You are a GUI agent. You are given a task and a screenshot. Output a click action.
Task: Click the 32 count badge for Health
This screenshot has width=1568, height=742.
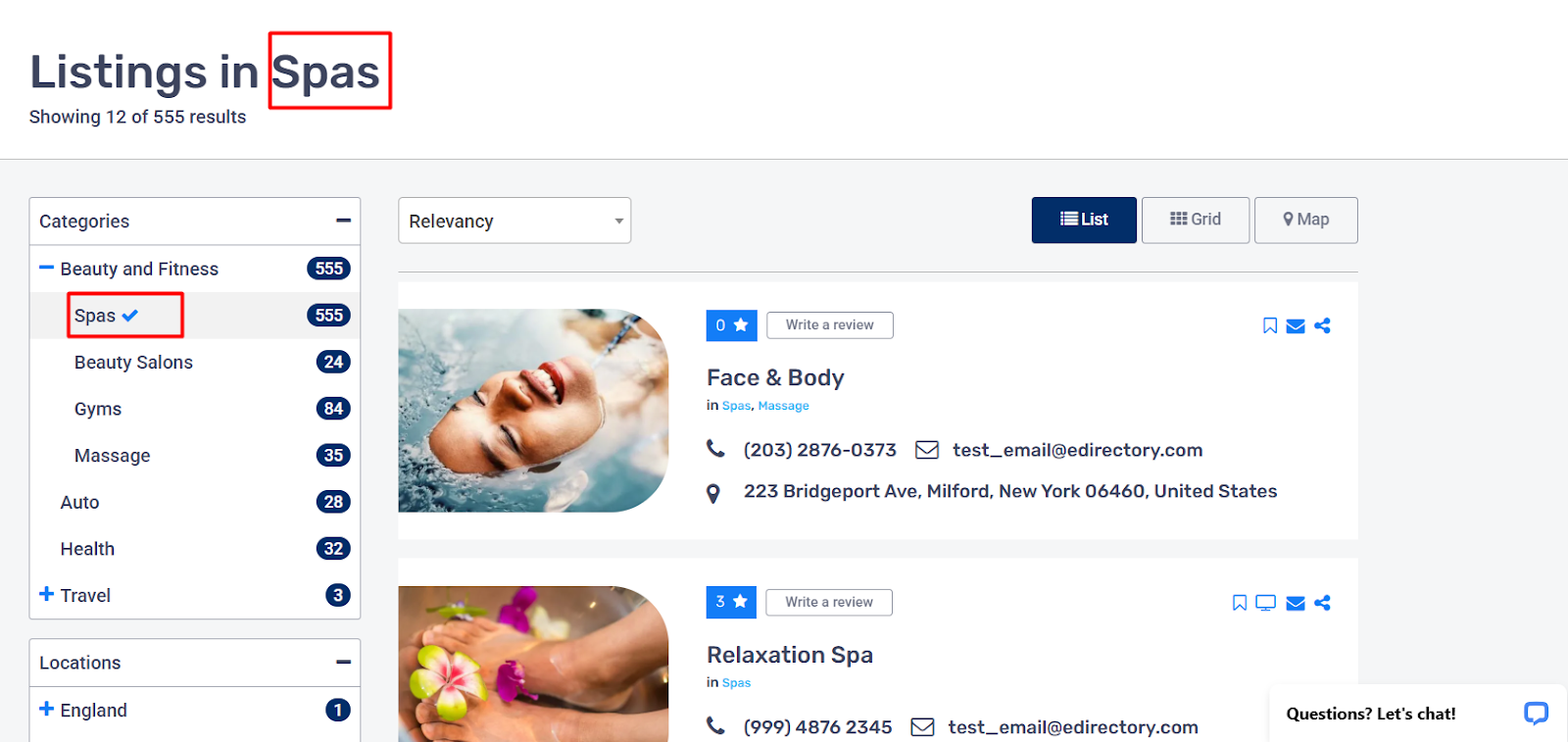tap(333, 548)
